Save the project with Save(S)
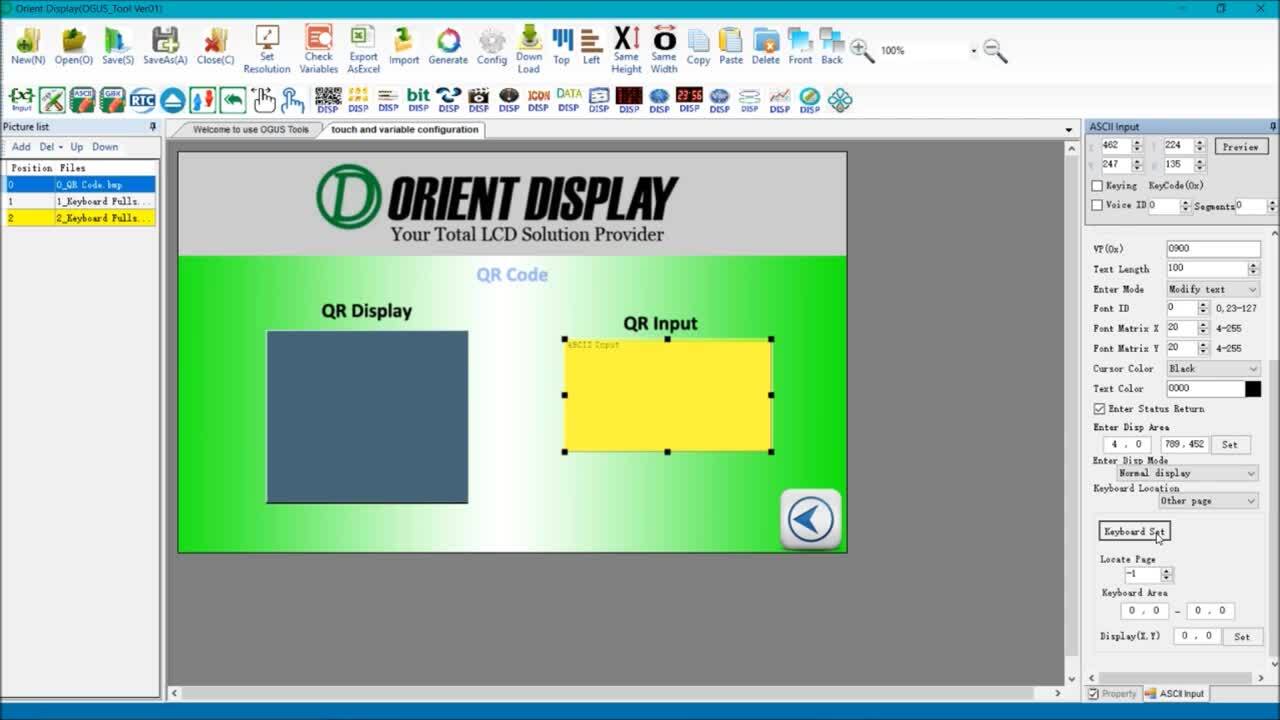1280x720 pixels. (117, 46)
